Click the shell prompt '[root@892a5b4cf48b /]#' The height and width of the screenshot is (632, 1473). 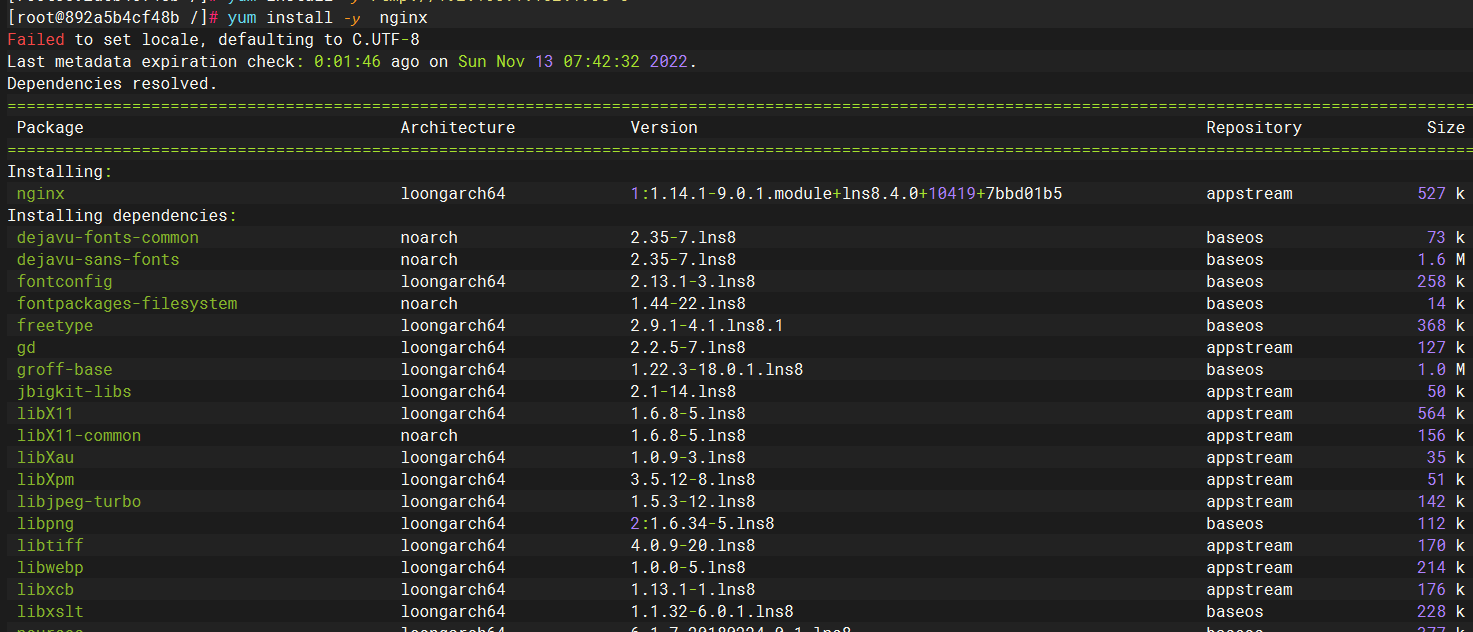click(112, 18)
